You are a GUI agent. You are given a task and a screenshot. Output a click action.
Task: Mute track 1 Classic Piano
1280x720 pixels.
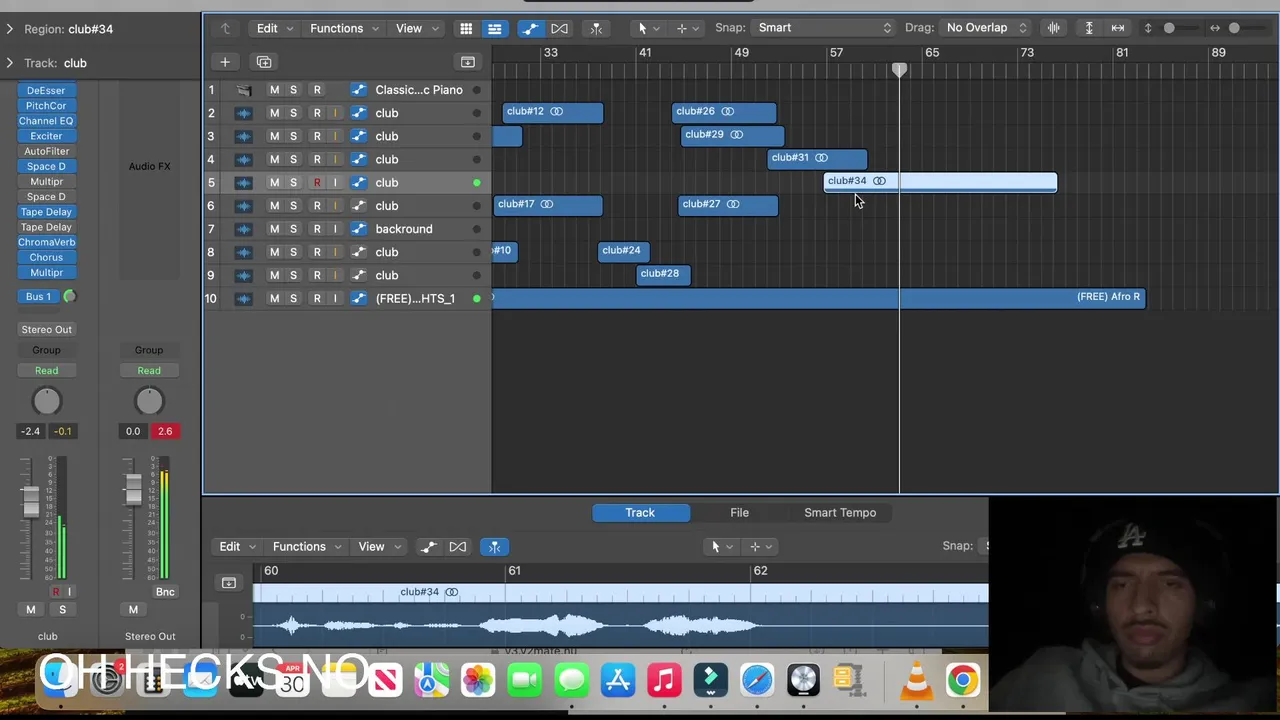[x=274, y=90]
